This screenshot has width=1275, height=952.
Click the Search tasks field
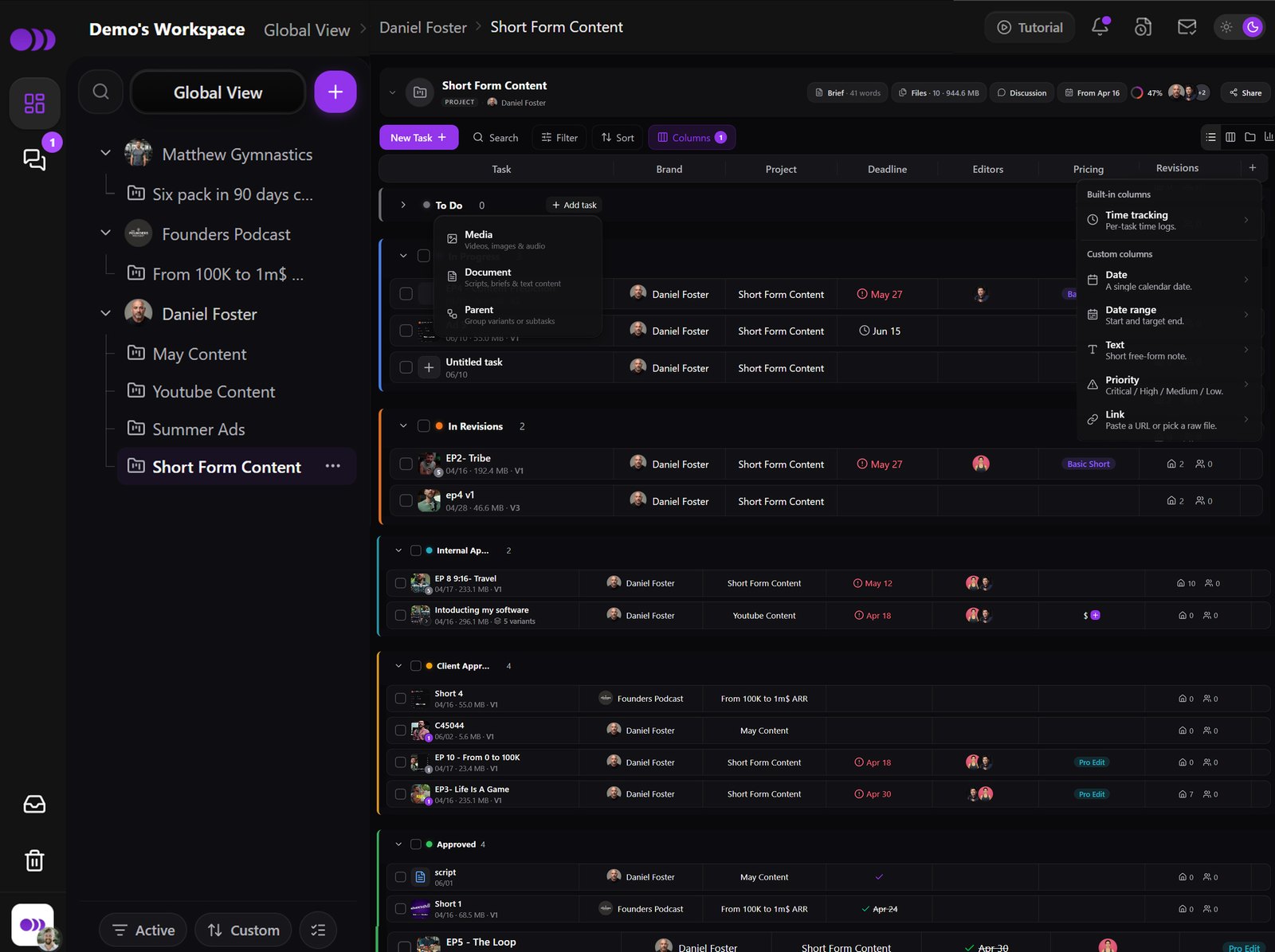coord(496,137)
